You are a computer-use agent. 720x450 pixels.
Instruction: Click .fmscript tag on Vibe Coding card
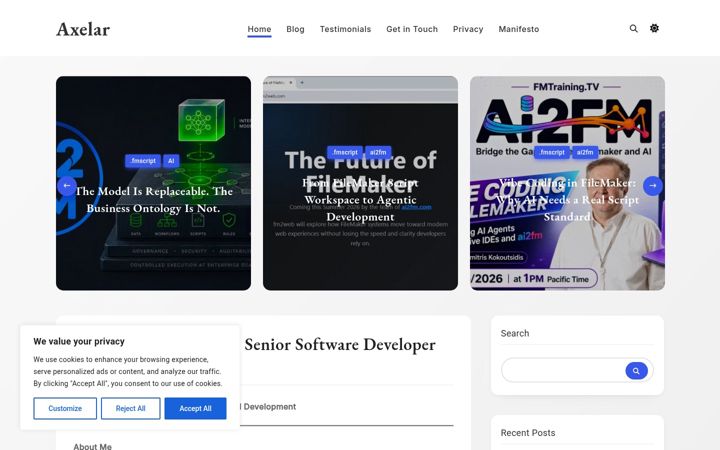click(552, 152)
